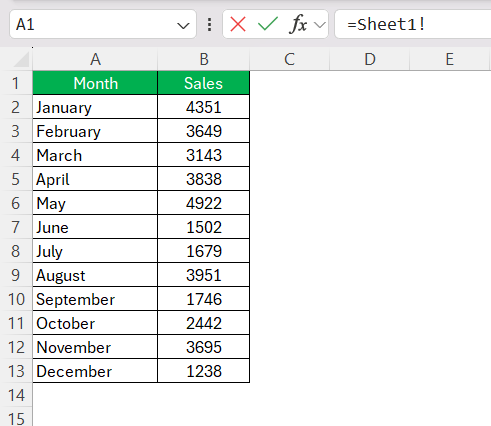
Task: Click the Sales header cell
Action: coord(204,83)
